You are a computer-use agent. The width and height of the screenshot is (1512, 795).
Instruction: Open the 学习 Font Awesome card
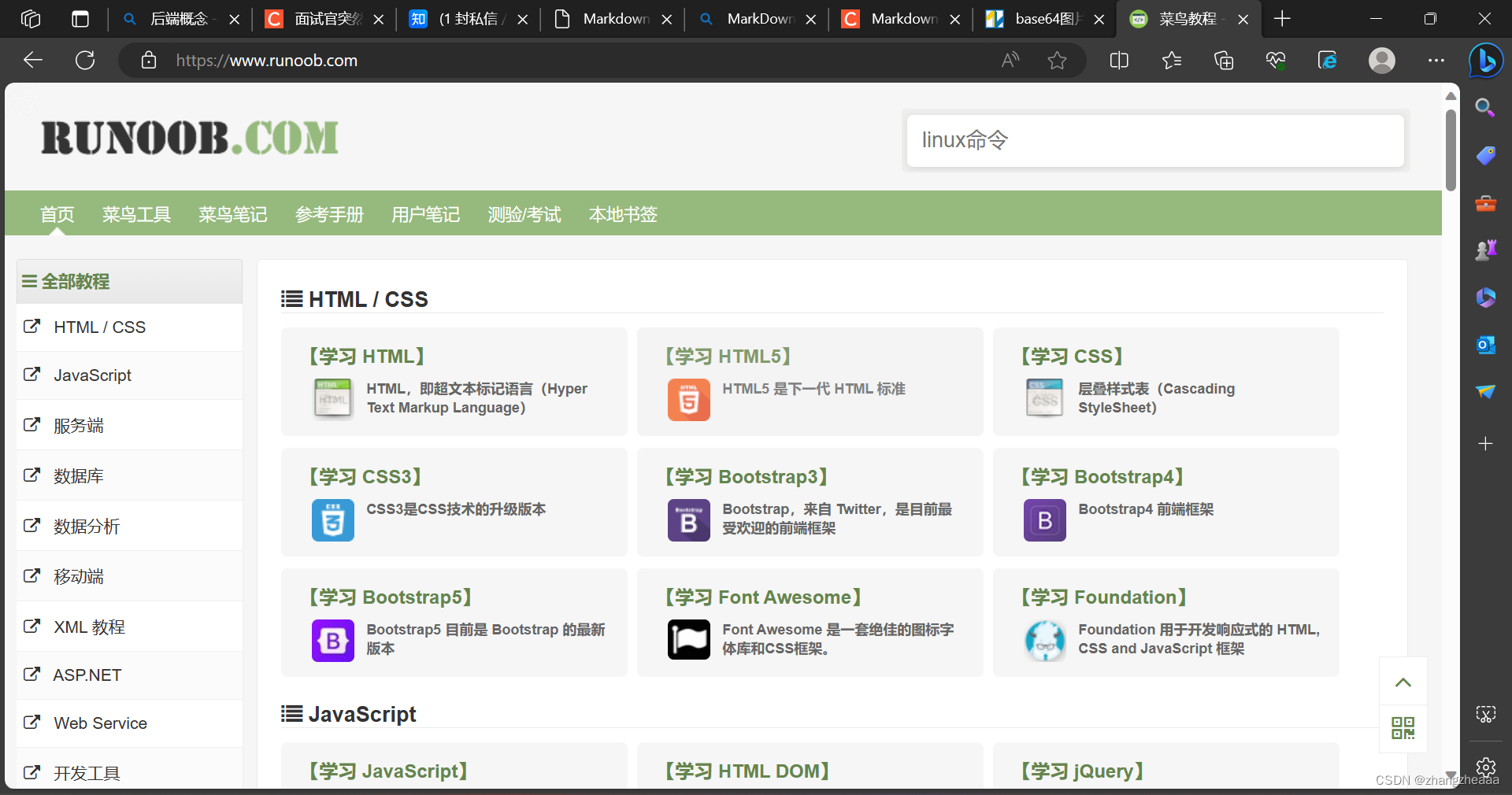point(810,623)
